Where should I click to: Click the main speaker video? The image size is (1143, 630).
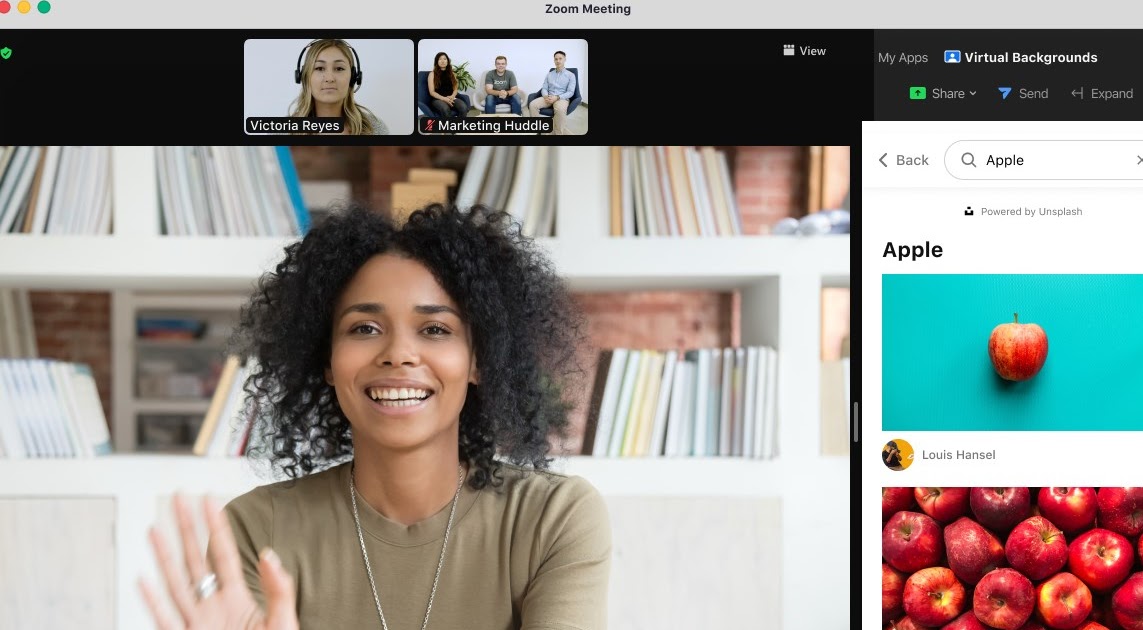point(424,388)
